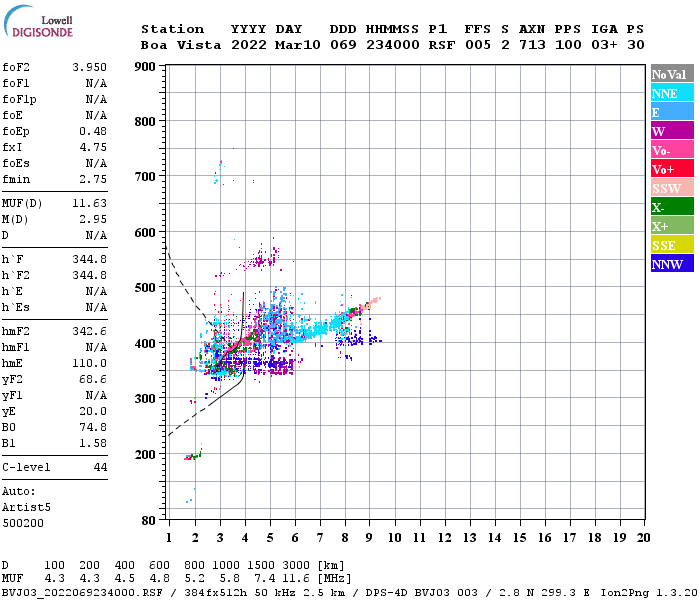
Task: Select the NNW dark blue legend swatch
Action: click(672, 263)
